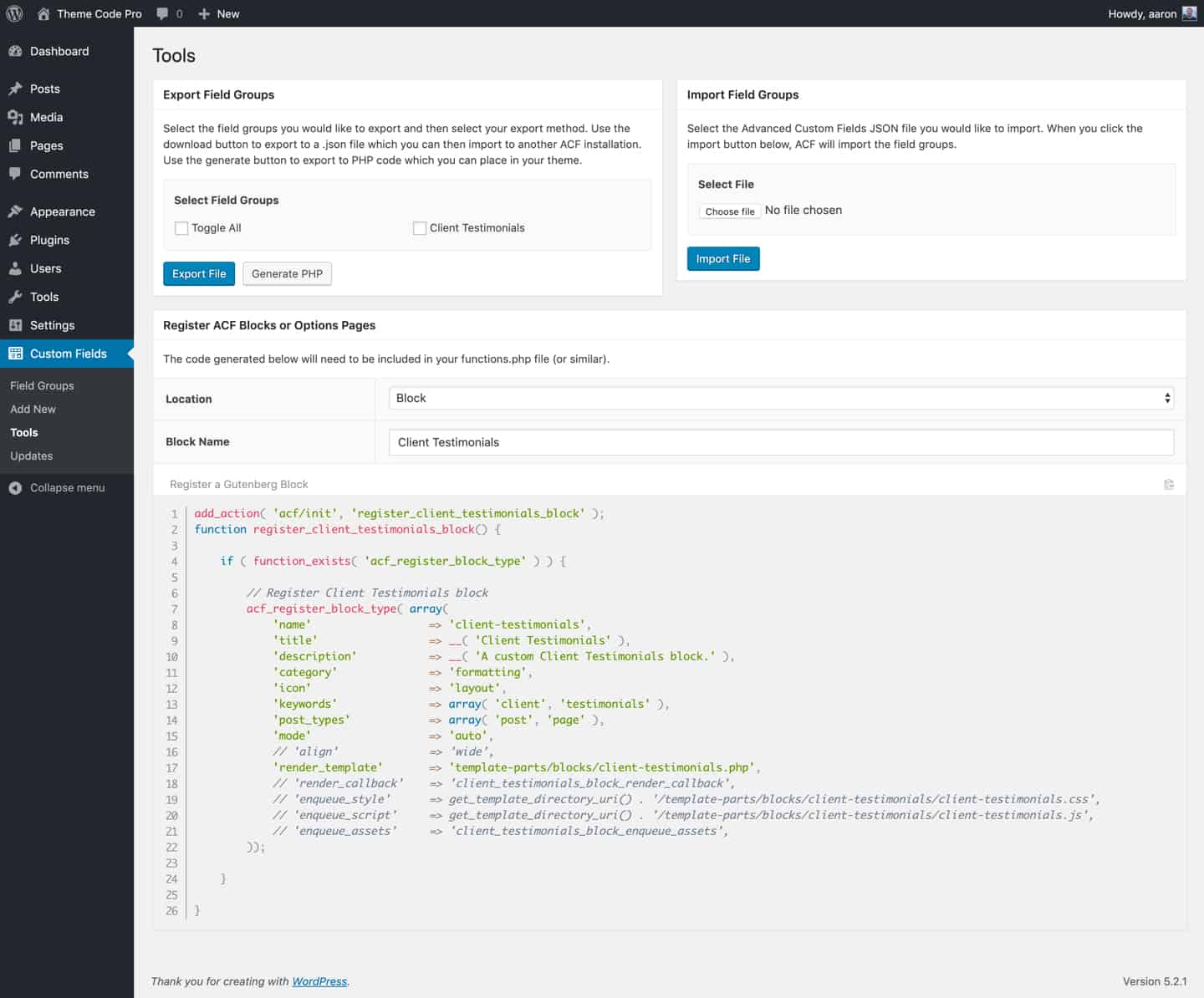Click the 'Import Field Groups' heading
Viewport: 1204px width, 998px height.
(742, 94)
